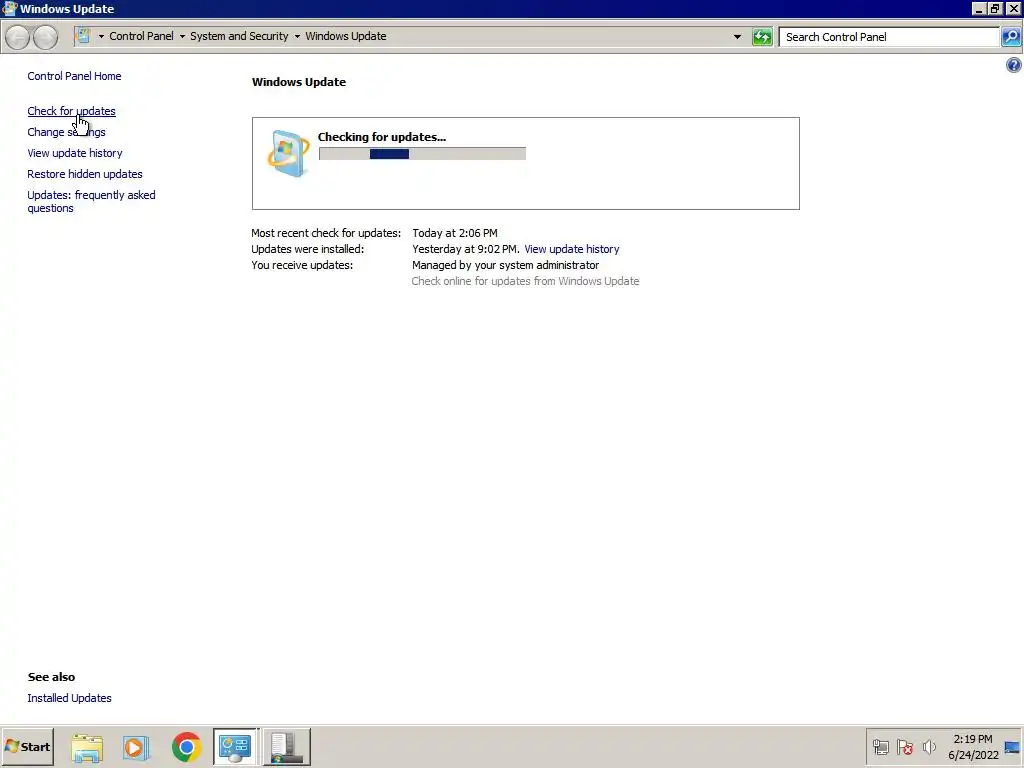This screenshot has width=1024, height=768.
Task: Click the See also heading
Action: [x=52, y=677]
